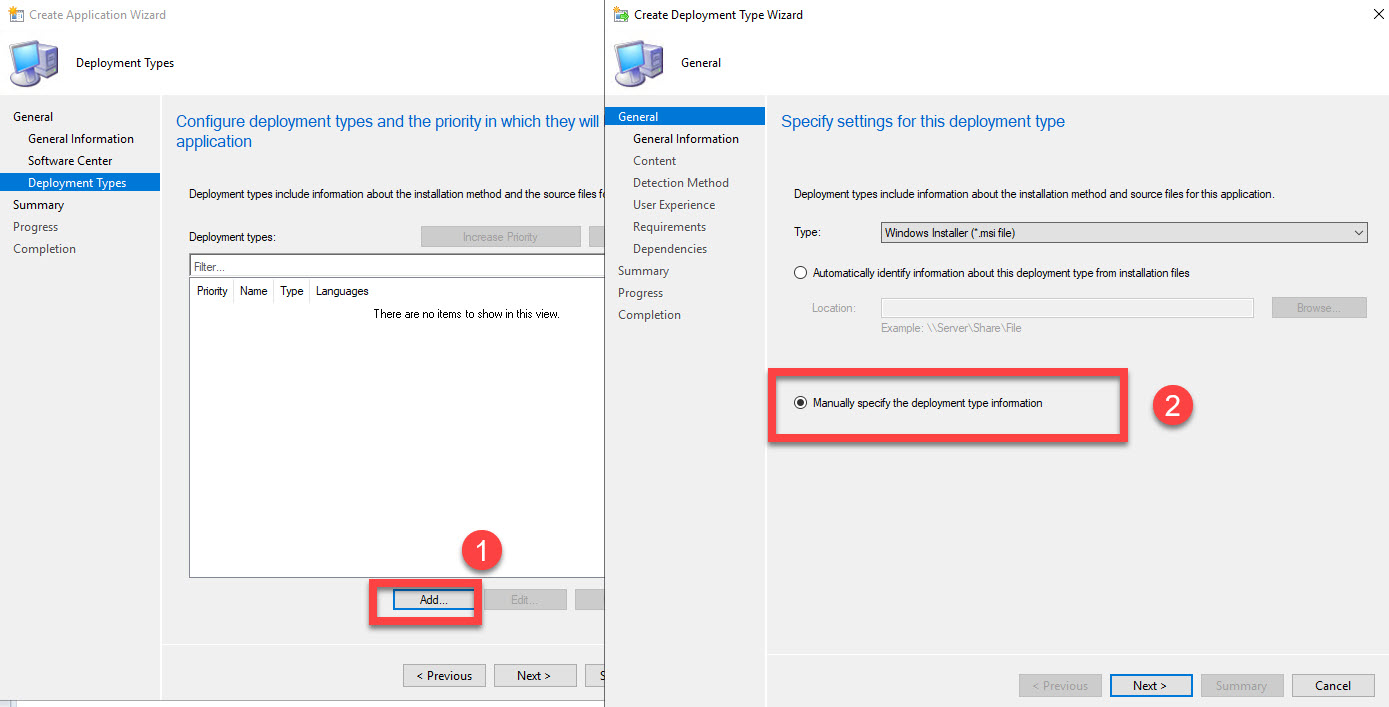
Task: Click computer icon beside Deployment Types heading
Action: [33, 62]
